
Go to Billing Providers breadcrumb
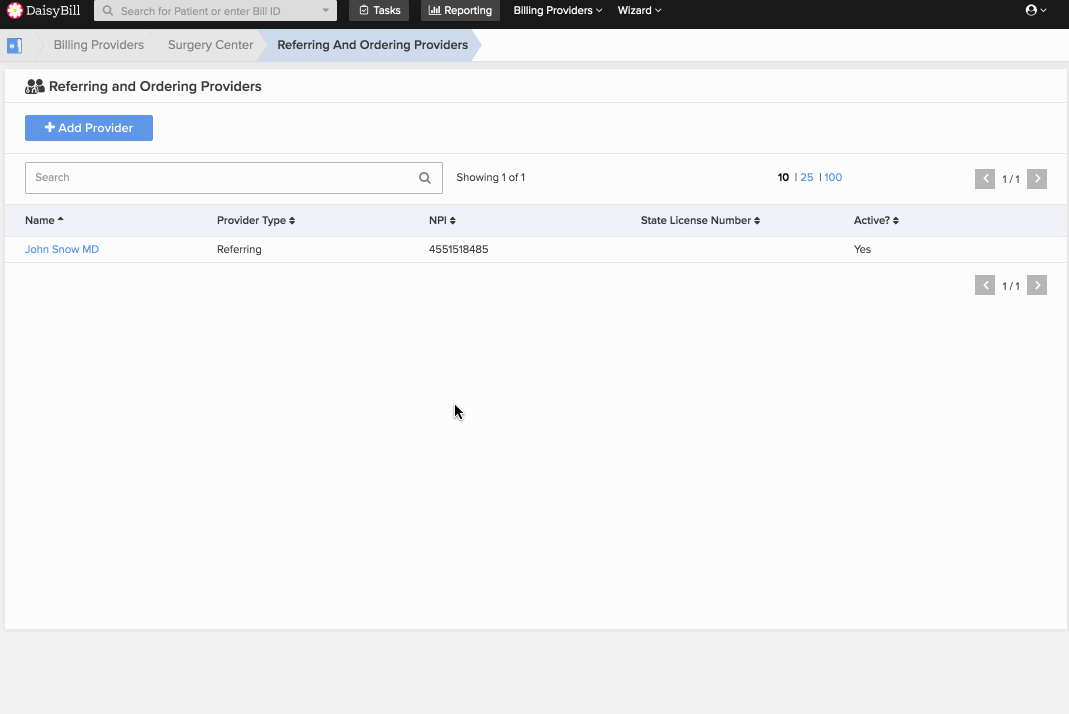click(x=99, y=45)
